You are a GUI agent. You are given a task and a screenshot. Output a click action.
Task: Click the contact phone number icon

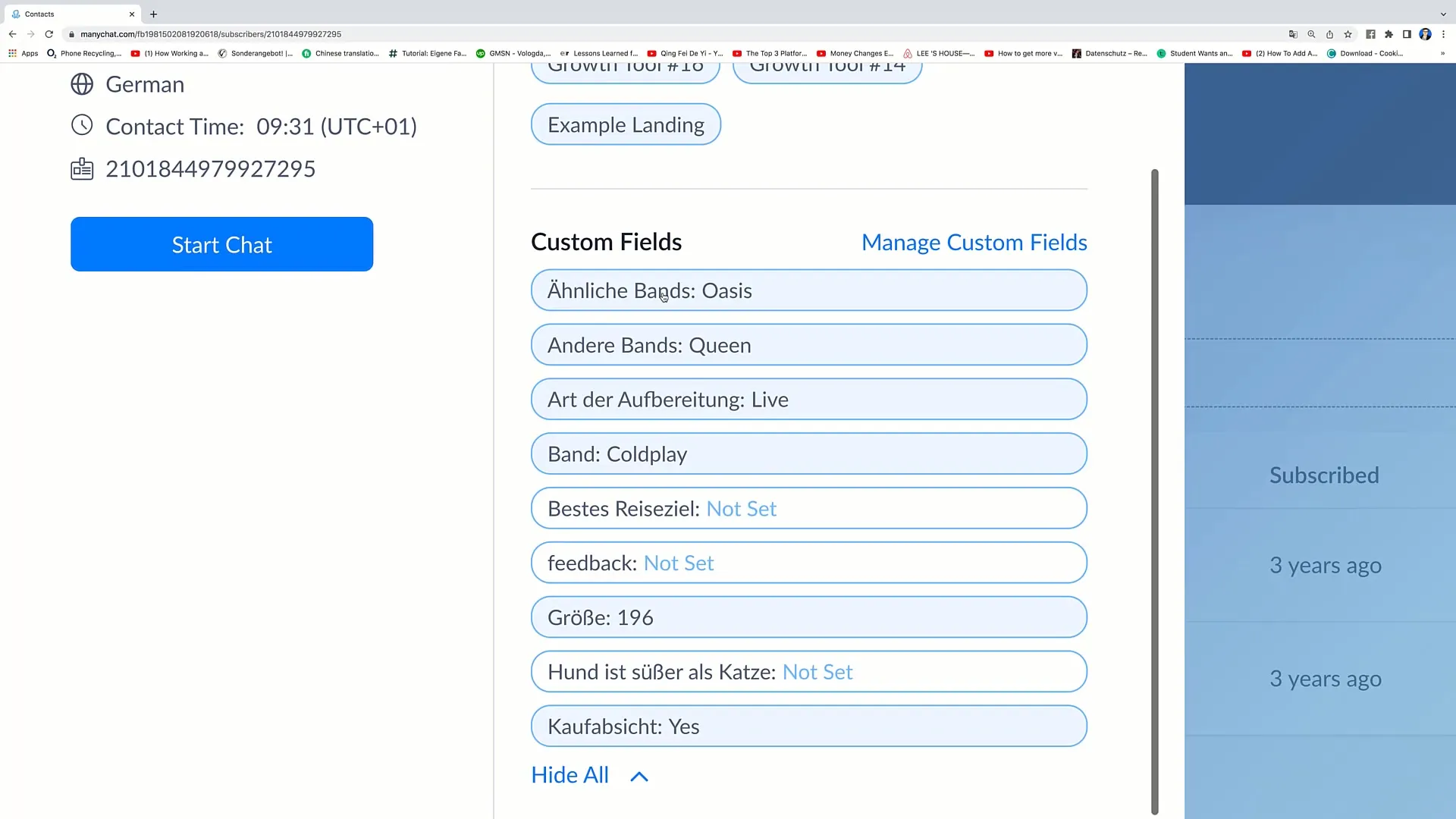point(82,168)
